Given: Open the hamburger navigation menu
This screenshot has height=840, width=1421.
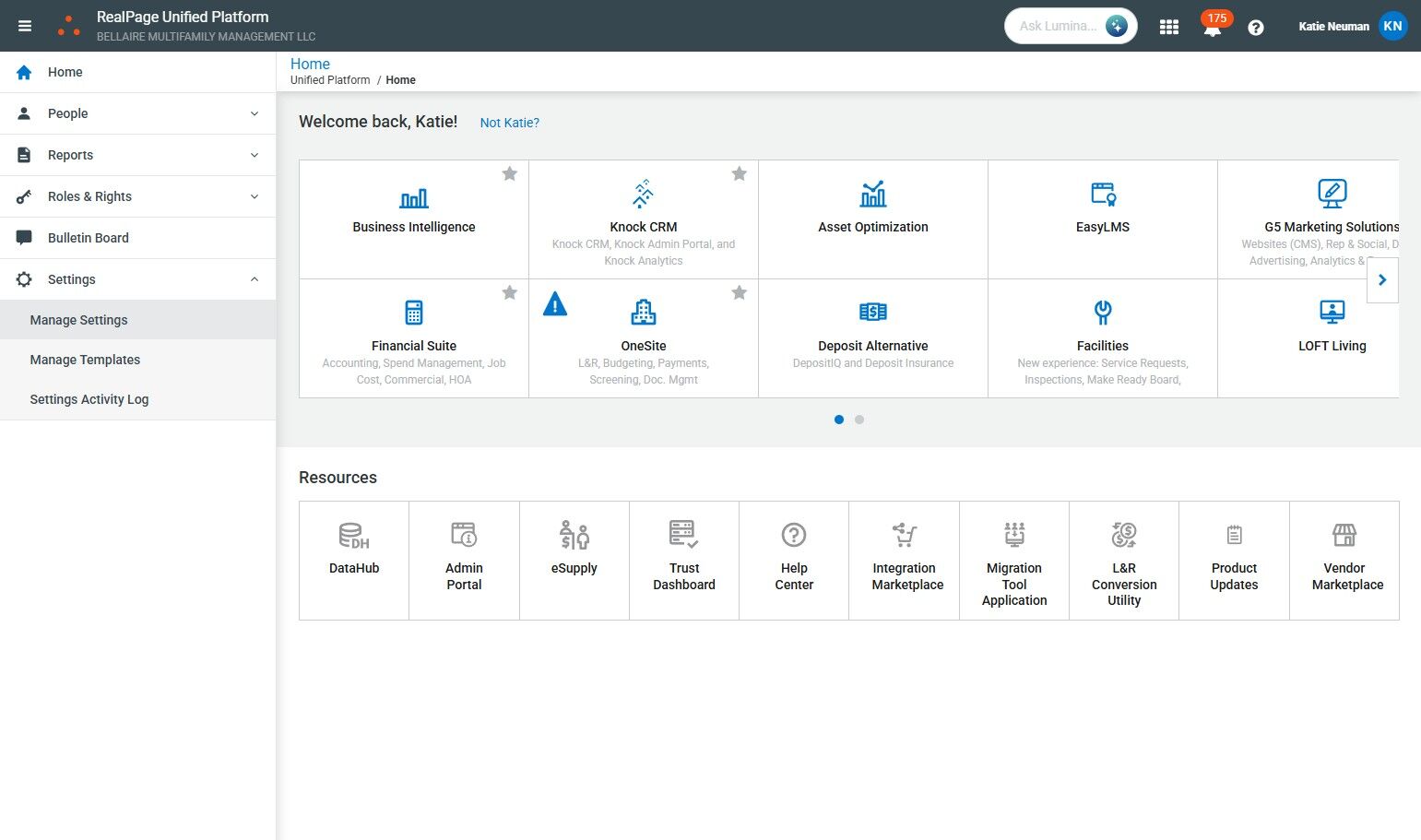Looking at the screenshot, I should pyautogui.click(x=25, y=26).
